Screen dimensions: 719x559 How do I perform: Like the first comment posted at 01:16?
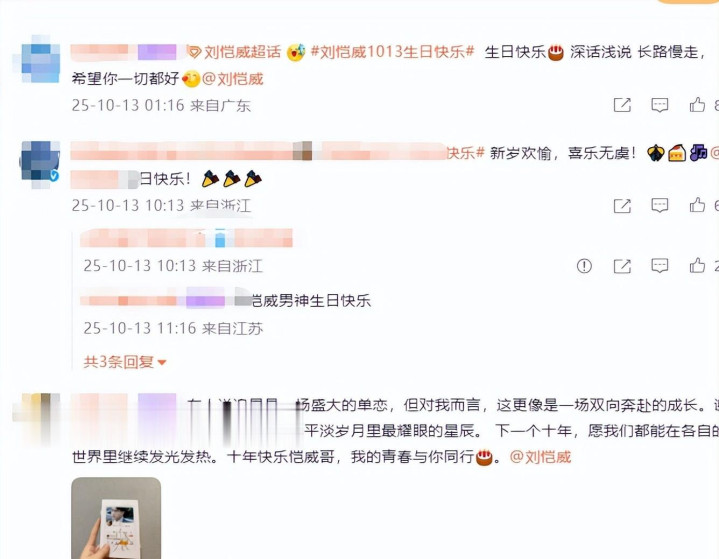[x=697, y=105]
